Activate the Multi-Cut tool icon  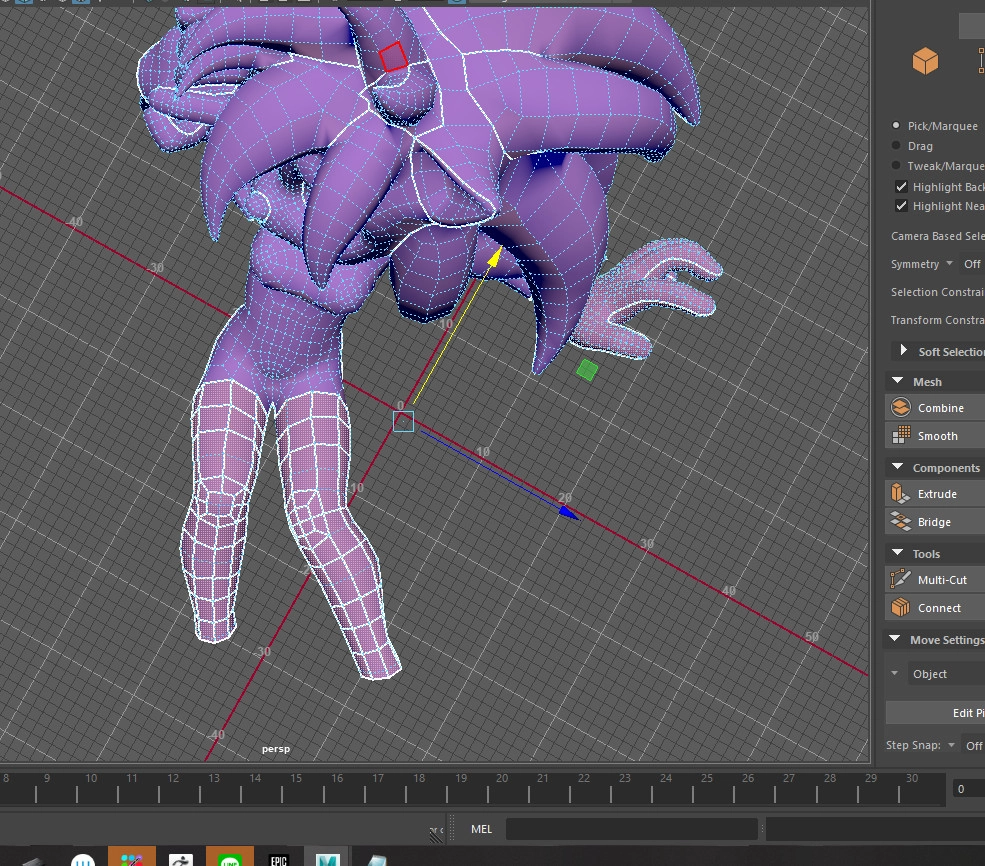point(901,580)
